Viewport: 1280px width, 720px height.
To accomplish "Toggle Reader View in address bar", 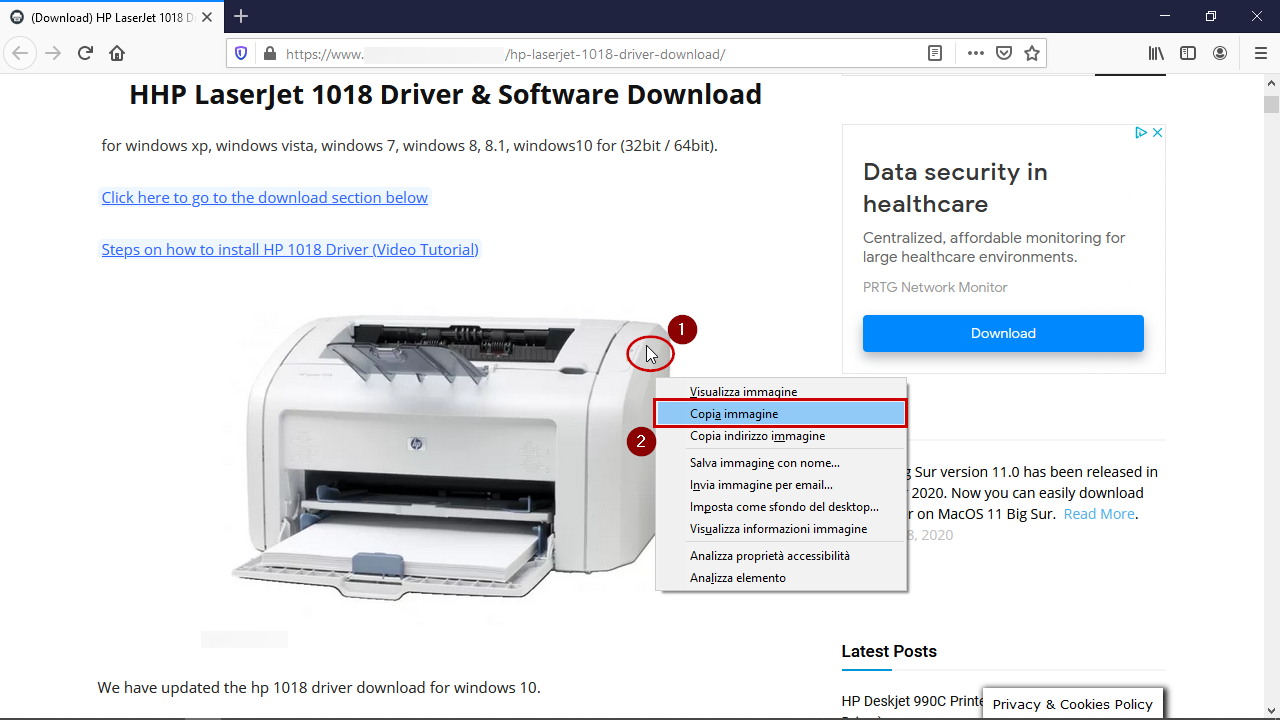I will click(x=935, y=54).
